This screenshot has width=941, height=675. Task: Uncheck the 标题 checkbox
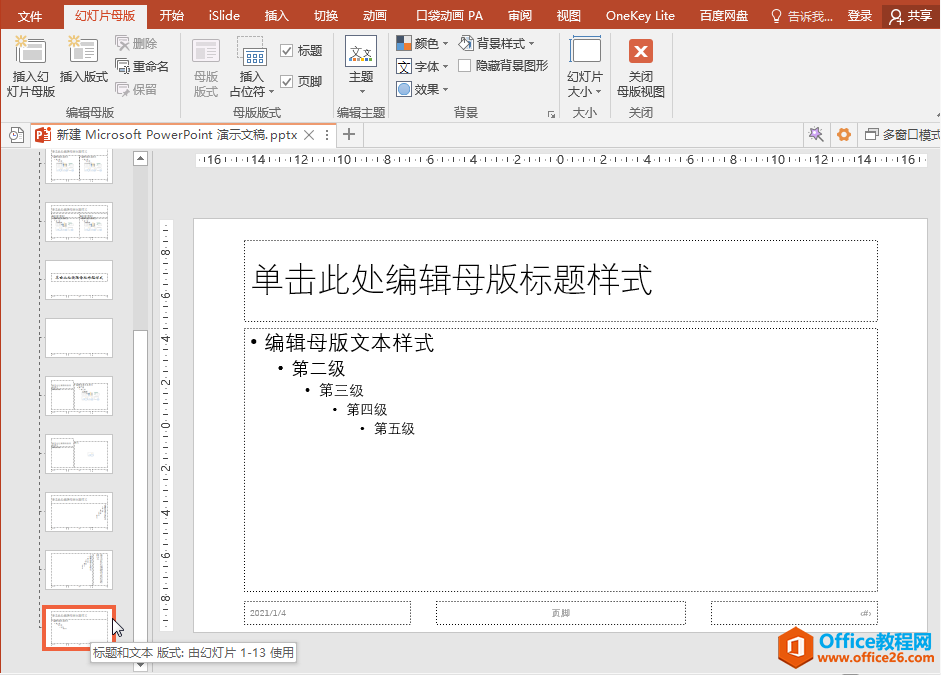click(x=287, y=51)
